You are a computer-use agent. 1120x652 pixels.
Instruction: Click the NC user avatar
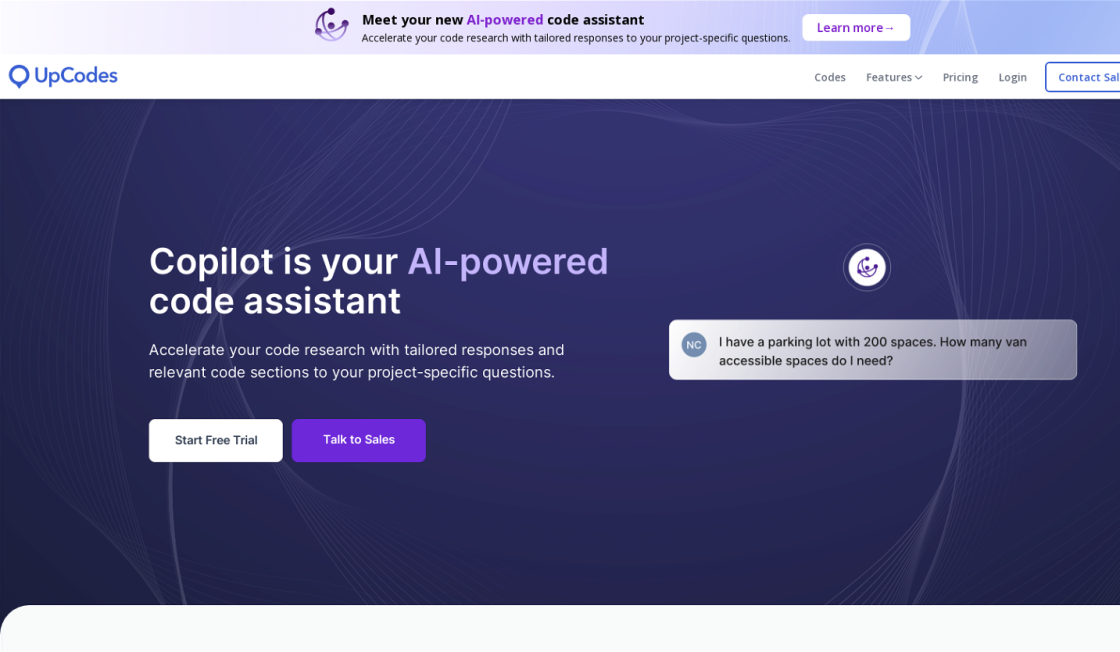694,344
